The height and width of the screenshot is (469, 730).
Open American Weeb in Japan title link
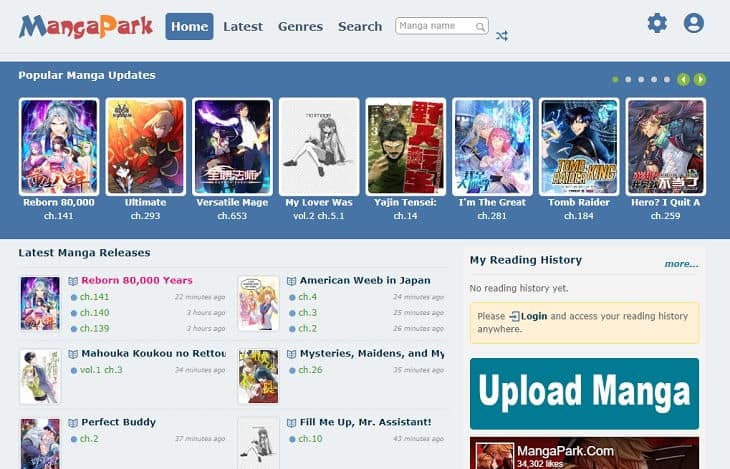coord(365,280)
